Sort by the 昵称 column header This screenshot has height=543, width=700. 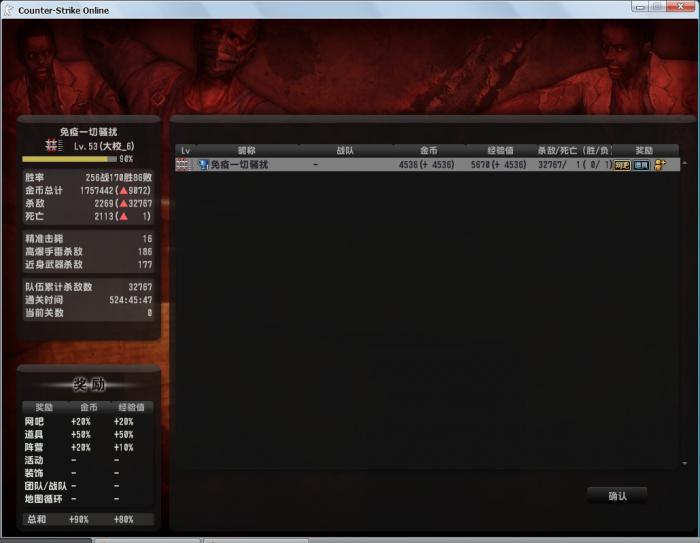click(x=246, y=151)
